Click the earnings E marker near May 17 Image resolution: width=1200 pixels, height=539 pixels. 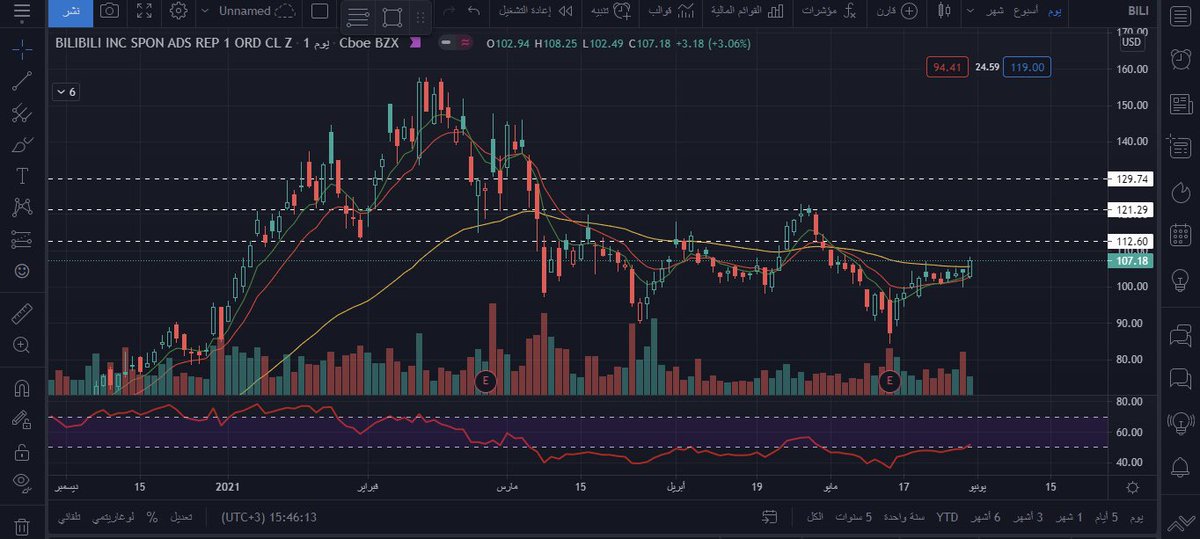point(891,381)
